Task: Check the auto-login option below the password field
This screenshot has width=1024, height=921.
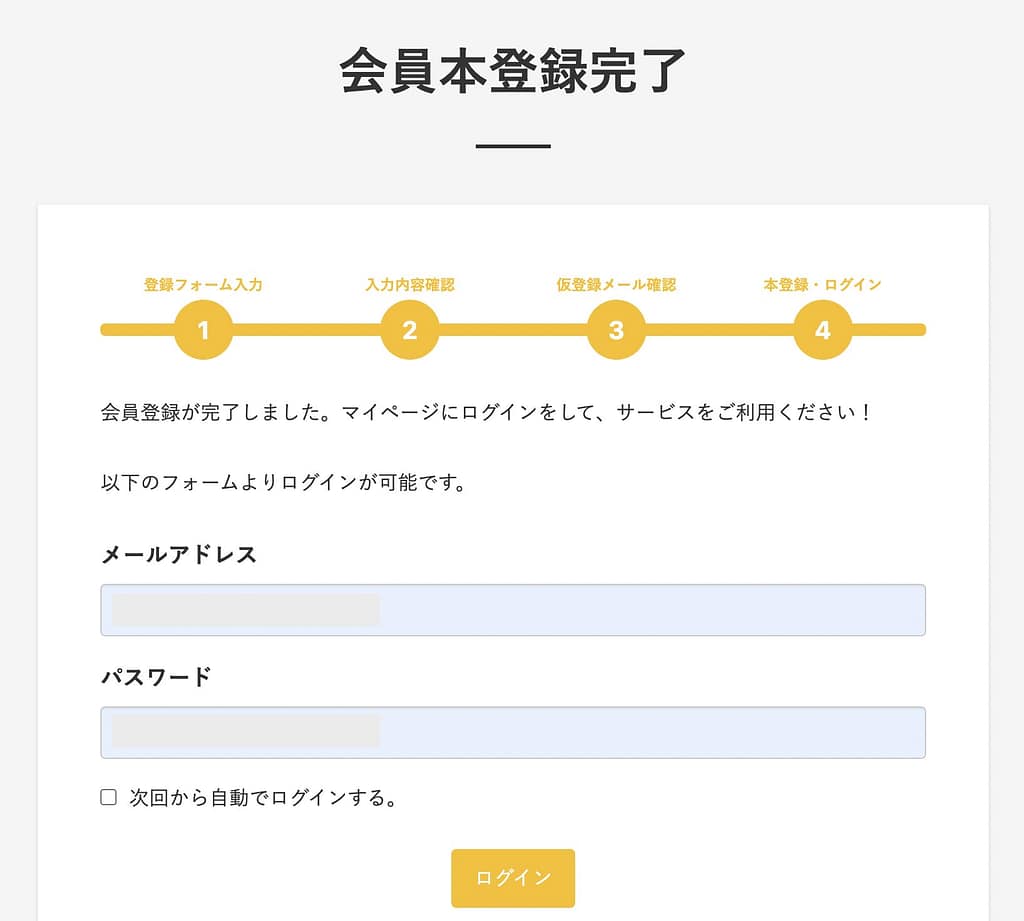Action: pos(107,795)
